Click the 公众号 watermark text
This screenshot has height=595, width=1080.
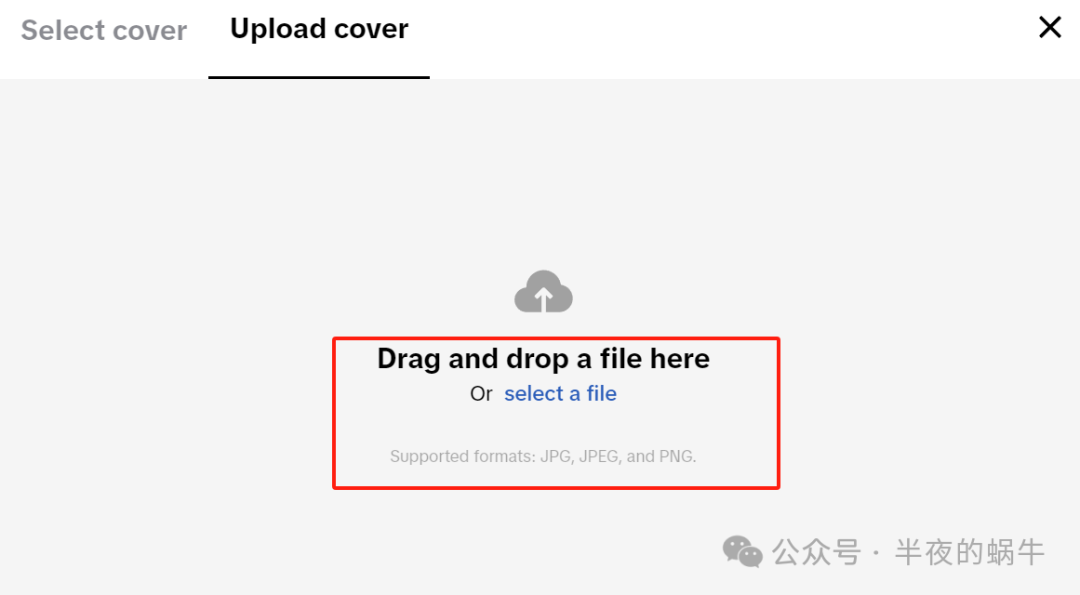816,552
